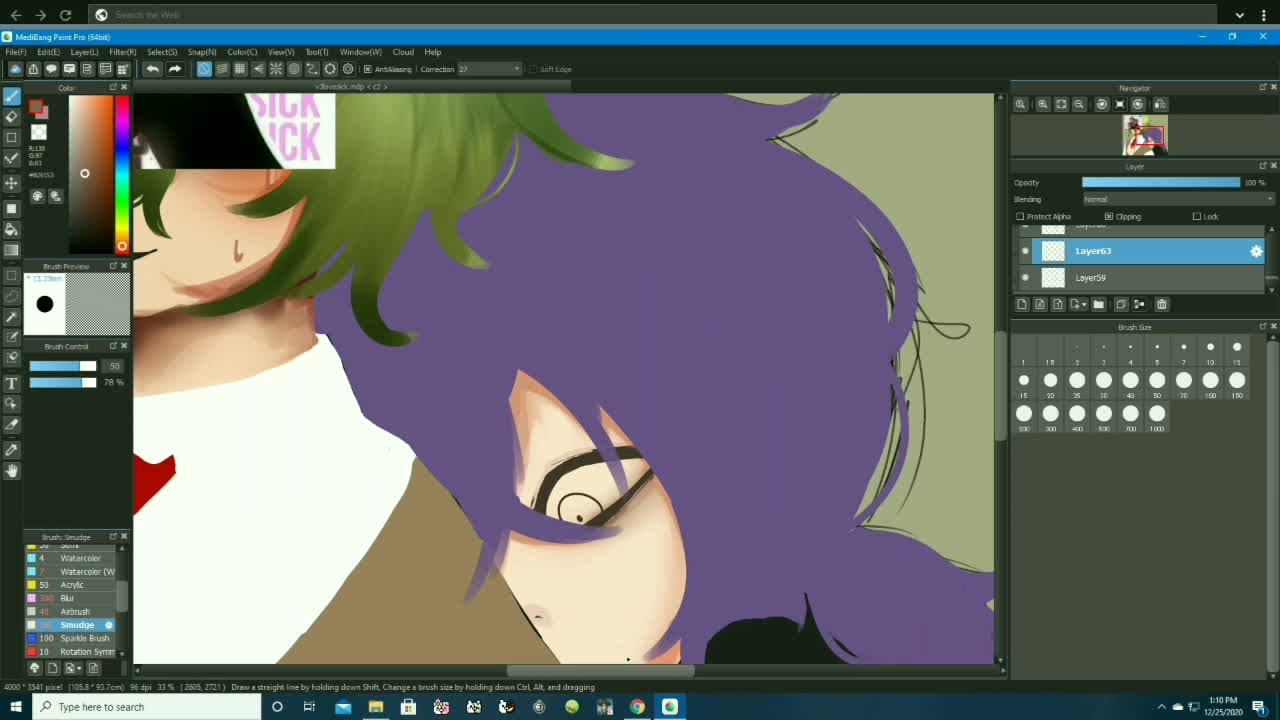This screenshot has width=1280, height=720.
Task: Enable circle snap guide
Action: [x=294, y=69]
